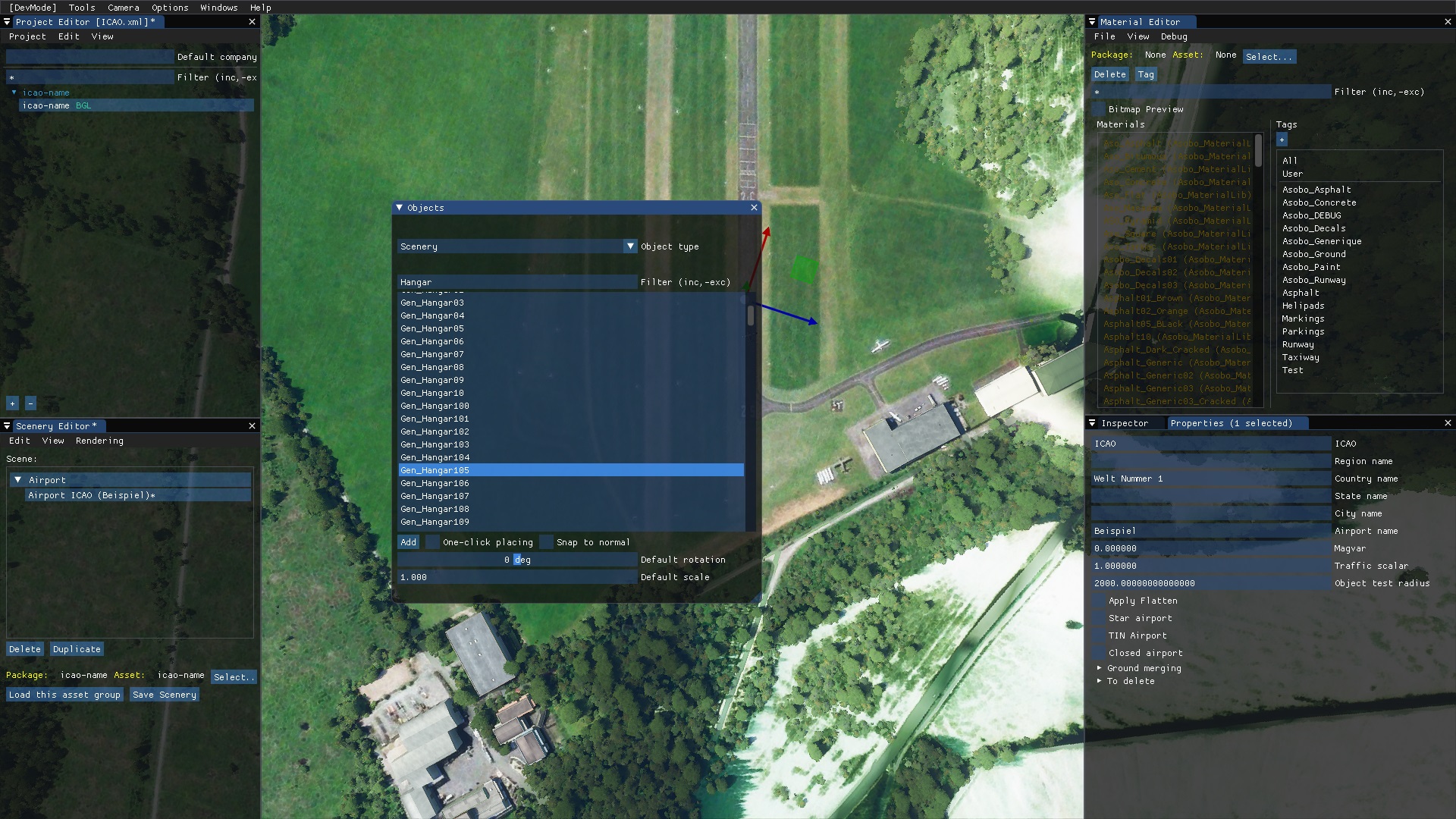Click Add button in Objects window
Screen dimensions: 1456x819
pos(408,542)
